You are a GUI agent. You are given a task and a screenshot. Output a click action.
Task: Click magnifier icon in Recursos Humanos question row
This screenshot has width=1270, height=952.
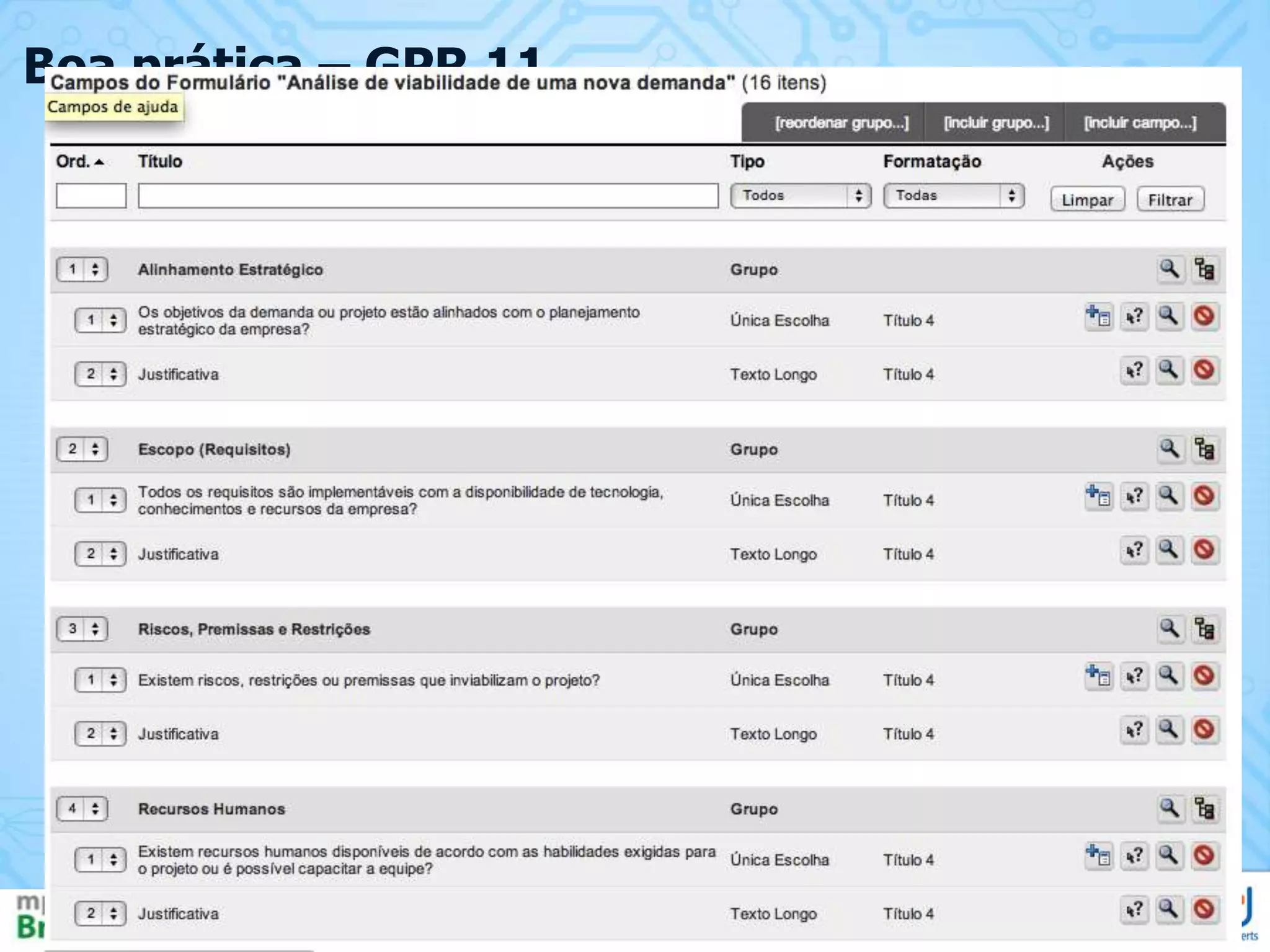tap(1169, 856)
